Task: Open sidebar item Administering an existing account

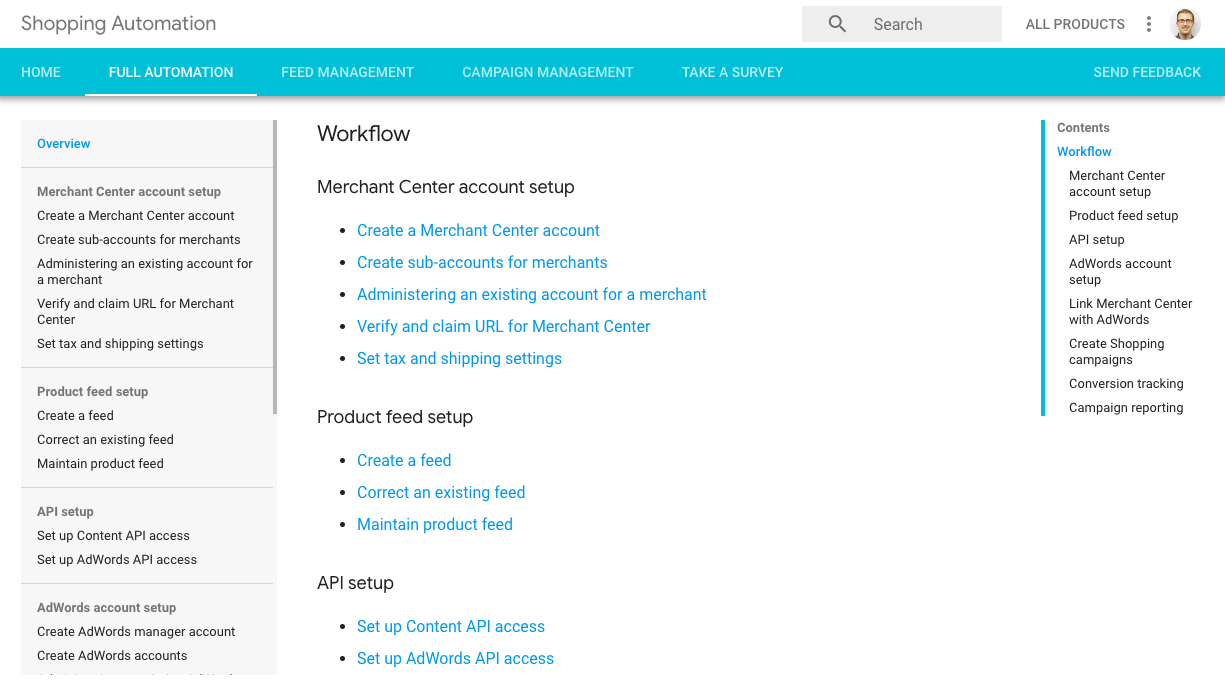Action: (x=145, y=272)
